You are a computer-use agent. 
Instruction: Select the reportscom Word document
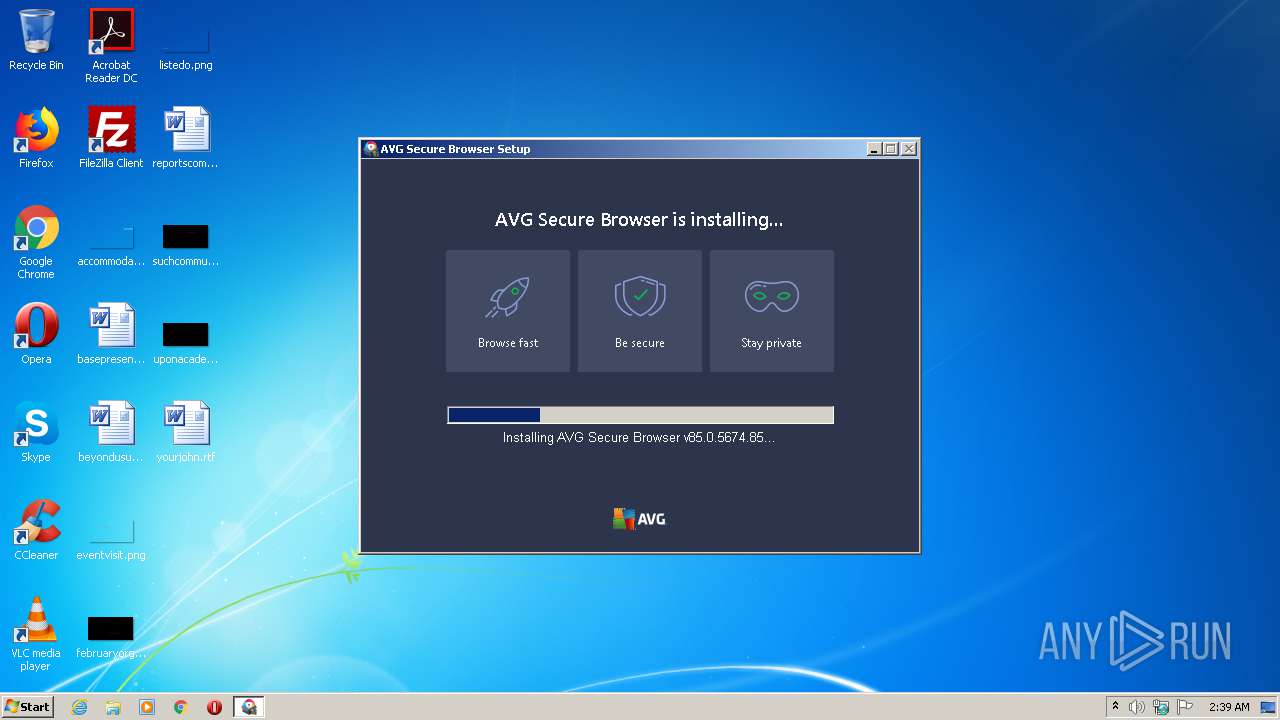[x=186, y=138]
